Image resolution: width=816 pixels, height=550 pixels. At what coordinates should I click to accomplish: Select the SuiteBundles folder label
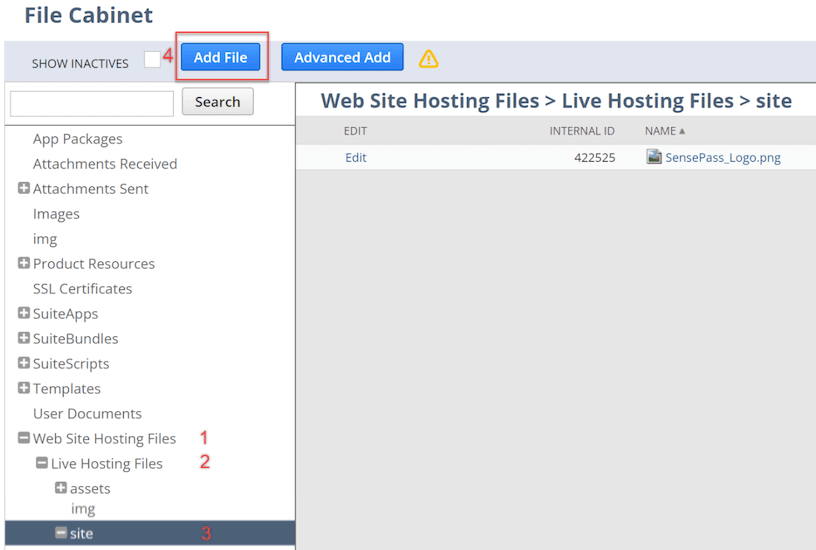pyautogui.click(x=75, y=339)
